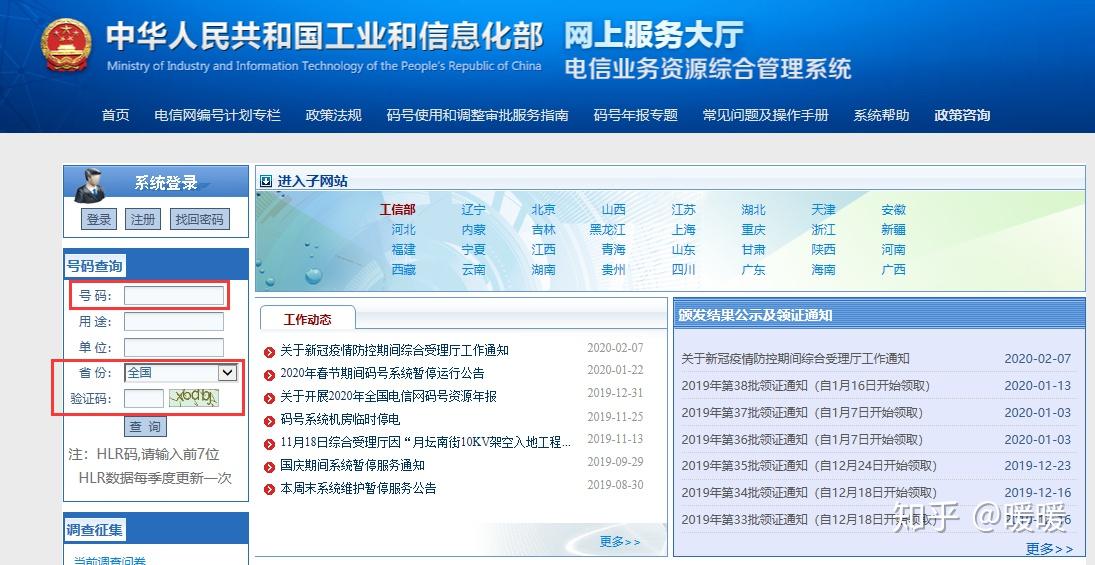Open the 新疆 sub-site link
Screen dimensions: 1095x565
point(893,230)
